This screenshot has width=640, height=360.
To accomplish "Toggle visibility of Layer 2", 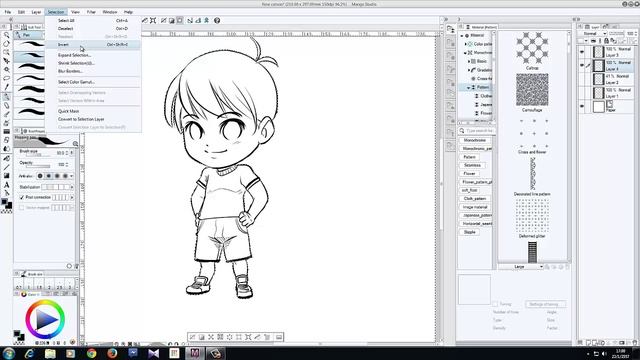I will click(582, 79).
